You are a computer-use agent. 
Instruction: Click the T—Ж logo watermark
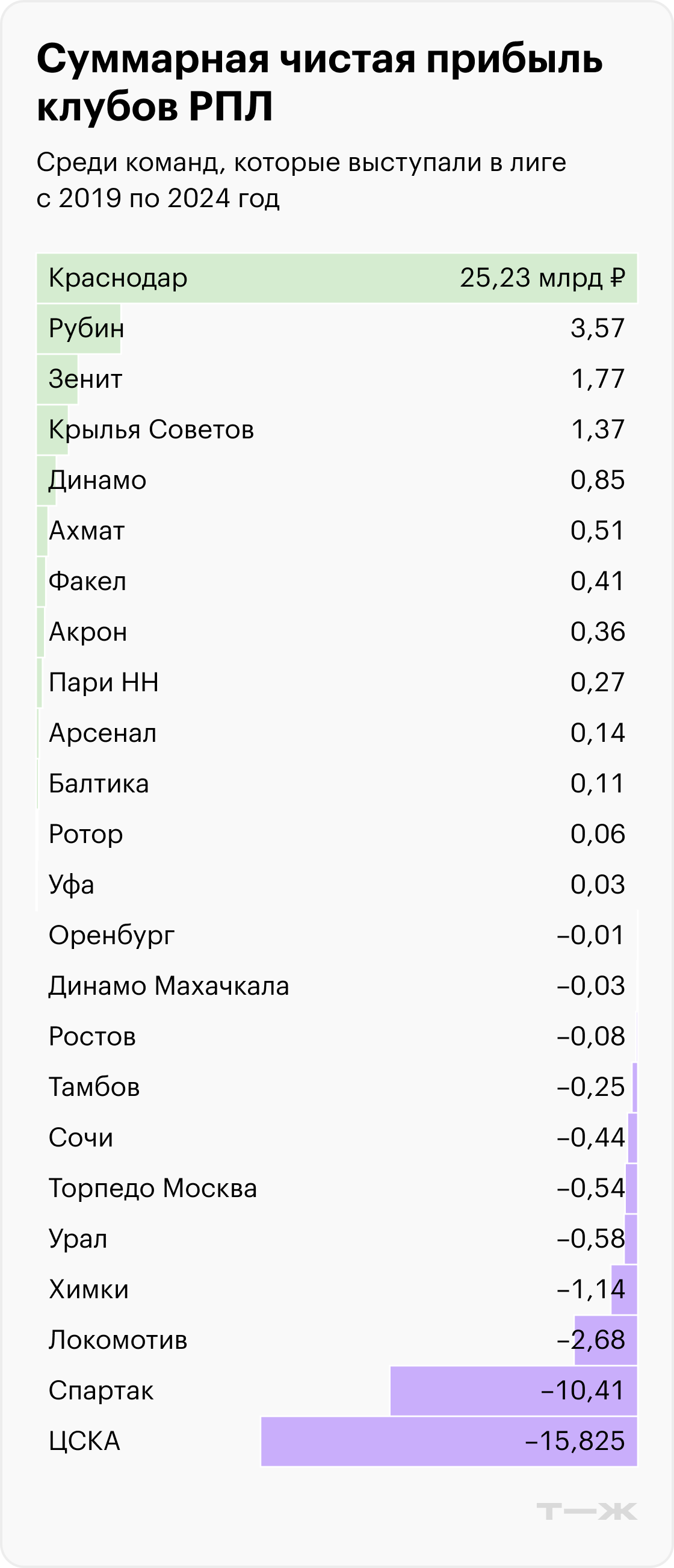(586, 1511)
